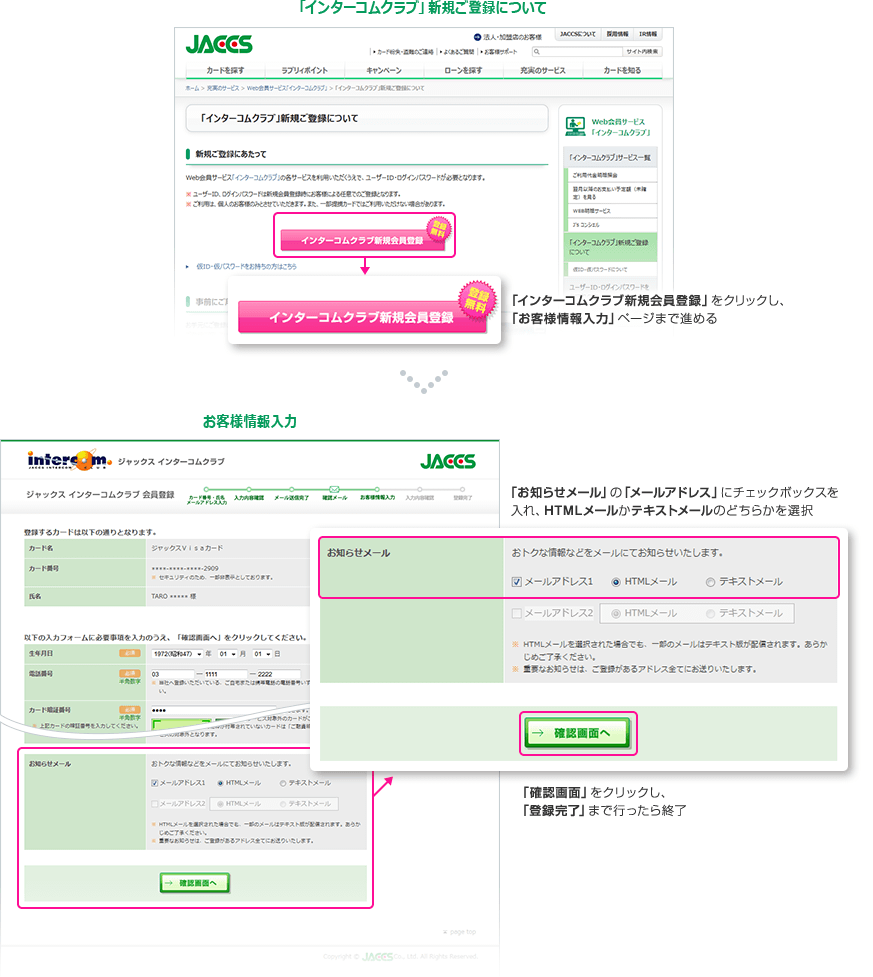Click the enlarged 確認画面へ button in the callout
873x977 pixels.
tap(577, 733)
